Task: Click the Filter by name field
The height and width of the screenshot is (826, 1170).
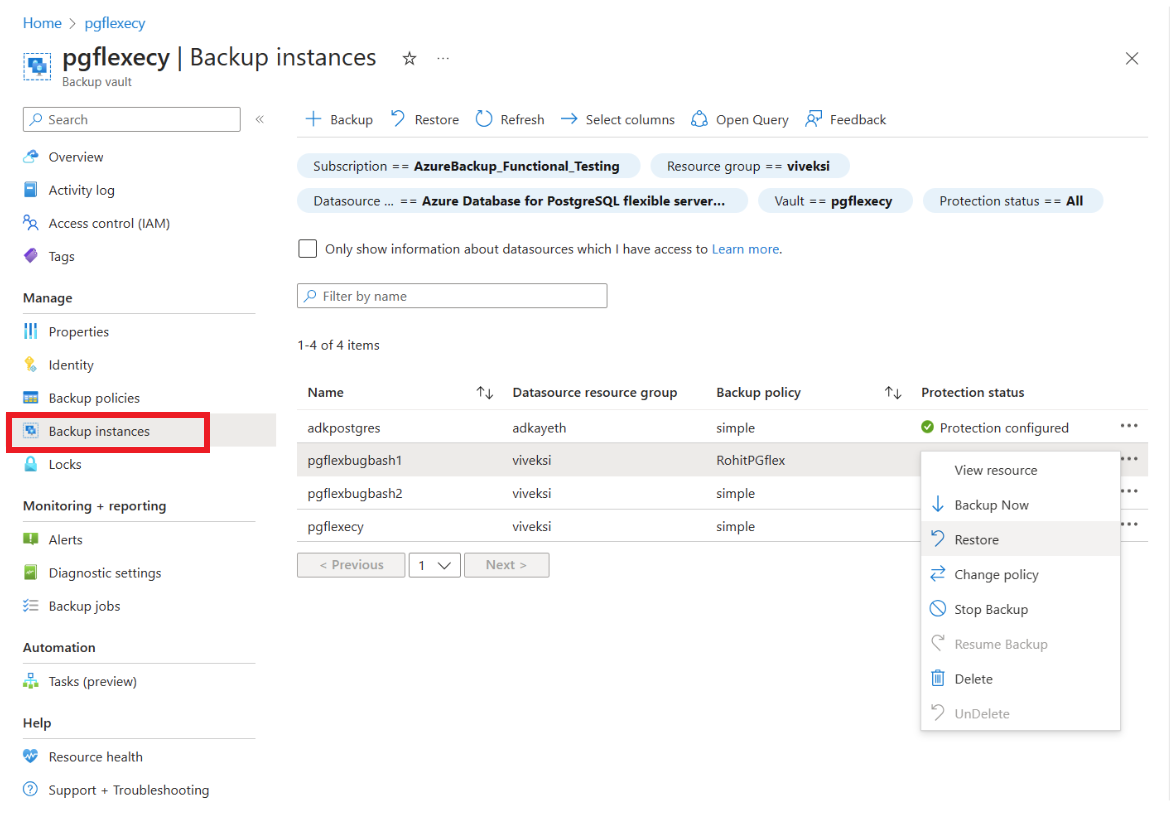Action: click(x=452, y=296)
